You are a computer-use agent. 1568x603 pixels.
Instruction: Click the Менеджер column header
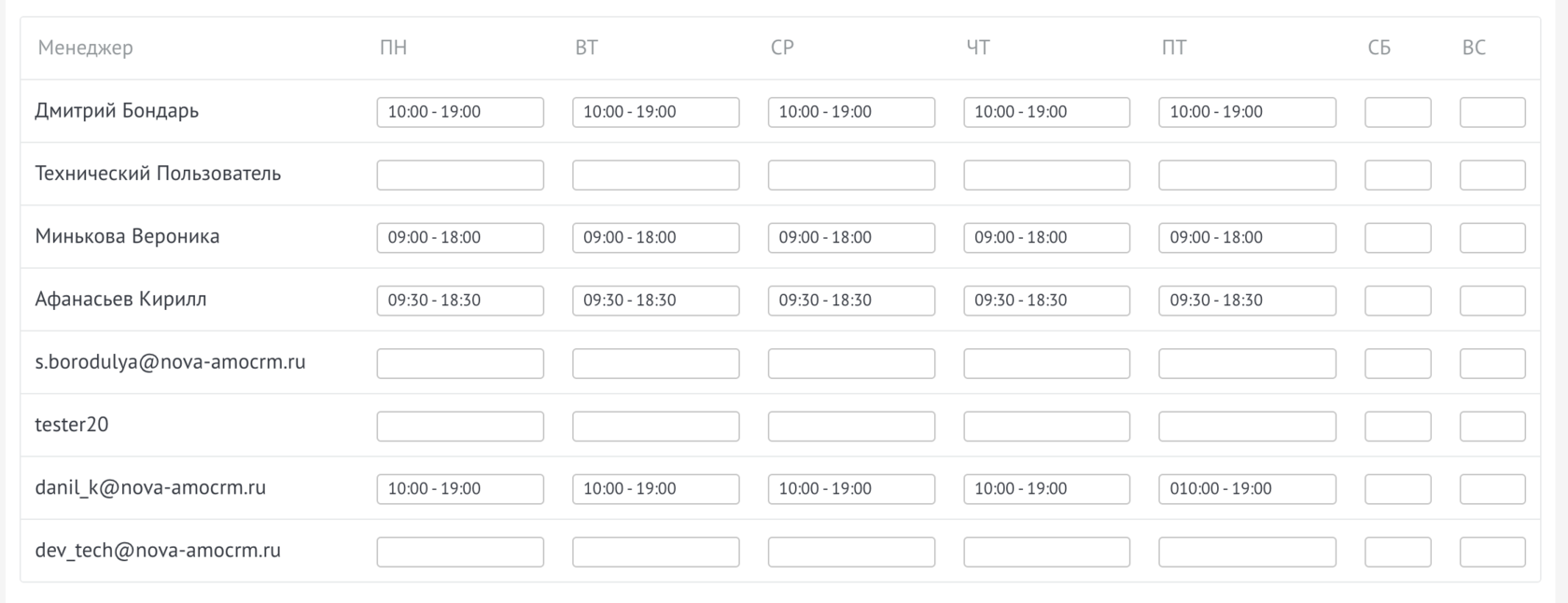(85, 48)
